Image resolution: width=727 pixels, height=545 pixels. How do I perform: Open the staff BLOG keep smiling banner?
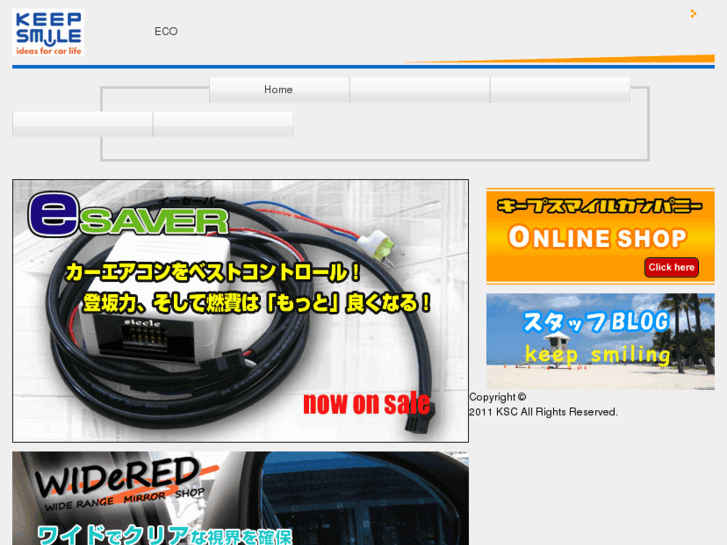pos(600,341)
